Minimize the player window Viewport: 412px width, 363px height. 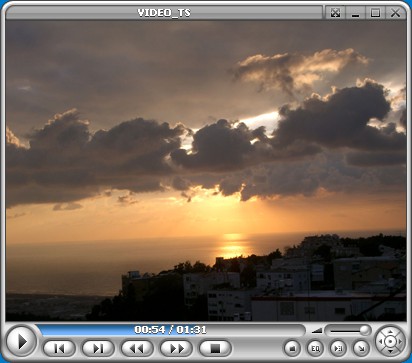point(355,13)
